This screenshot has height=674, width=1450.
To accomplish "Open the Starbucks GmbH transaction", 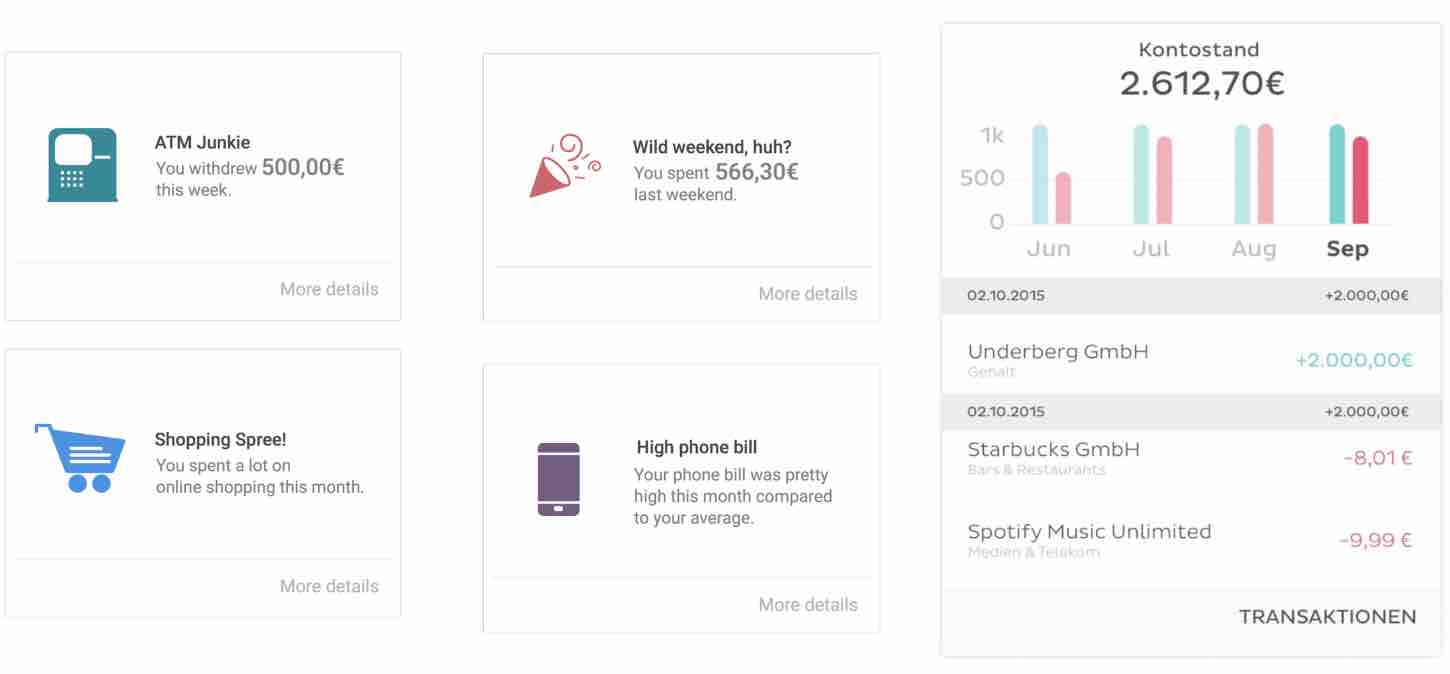I will point(1191,458).
